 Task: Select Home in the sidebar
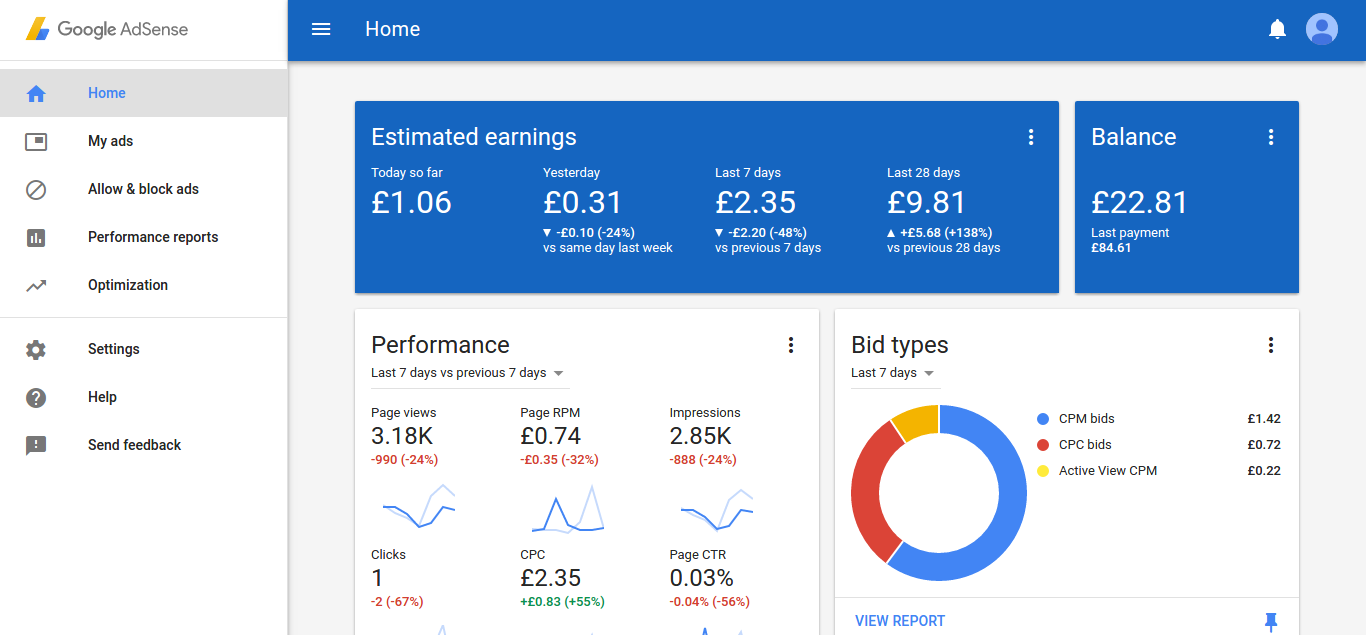pyautogui.click(x=107, y=93)
